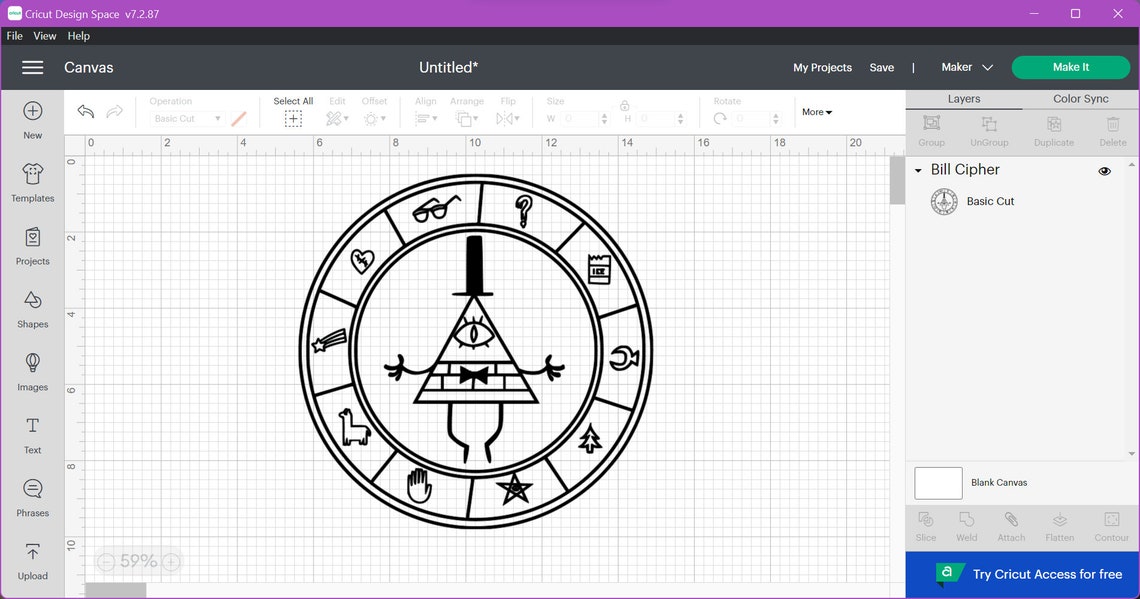1140x599 pixels.
Task: Open the Upload tool
Action: click(x=32, y=562)
